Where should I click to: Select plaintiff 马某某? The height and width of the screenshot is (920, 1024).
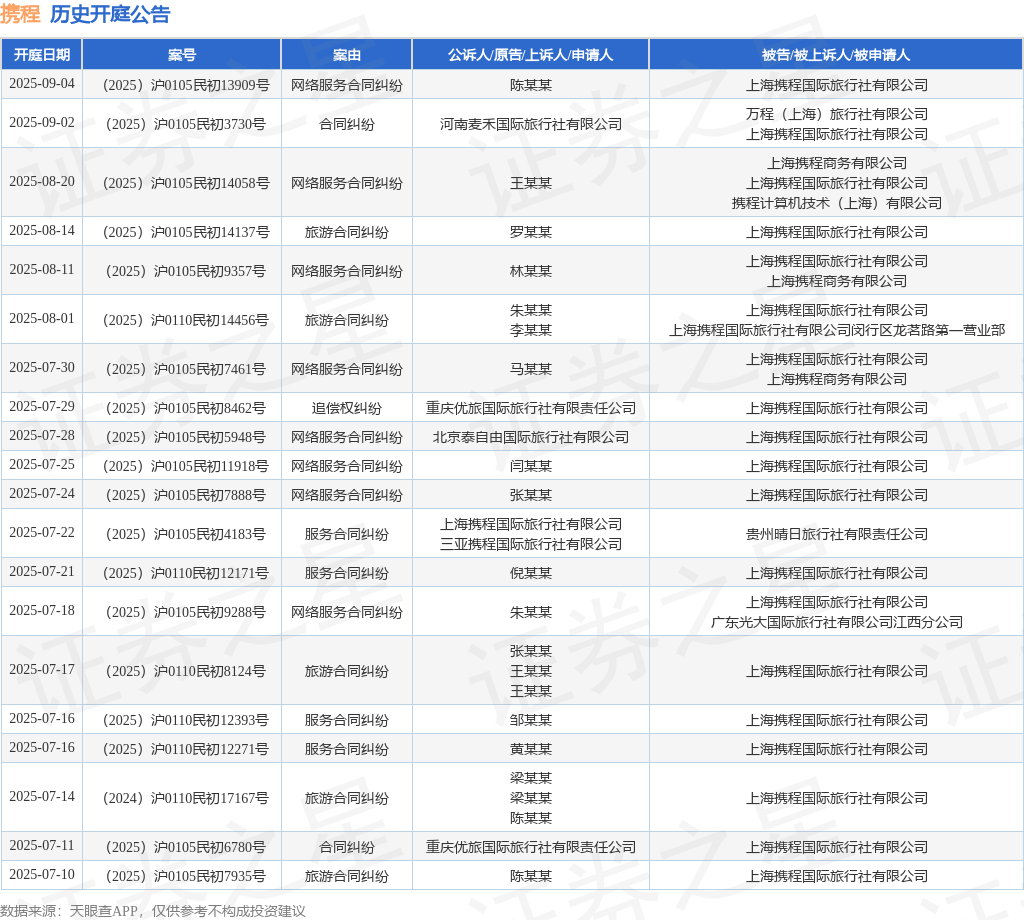(530, 369)
